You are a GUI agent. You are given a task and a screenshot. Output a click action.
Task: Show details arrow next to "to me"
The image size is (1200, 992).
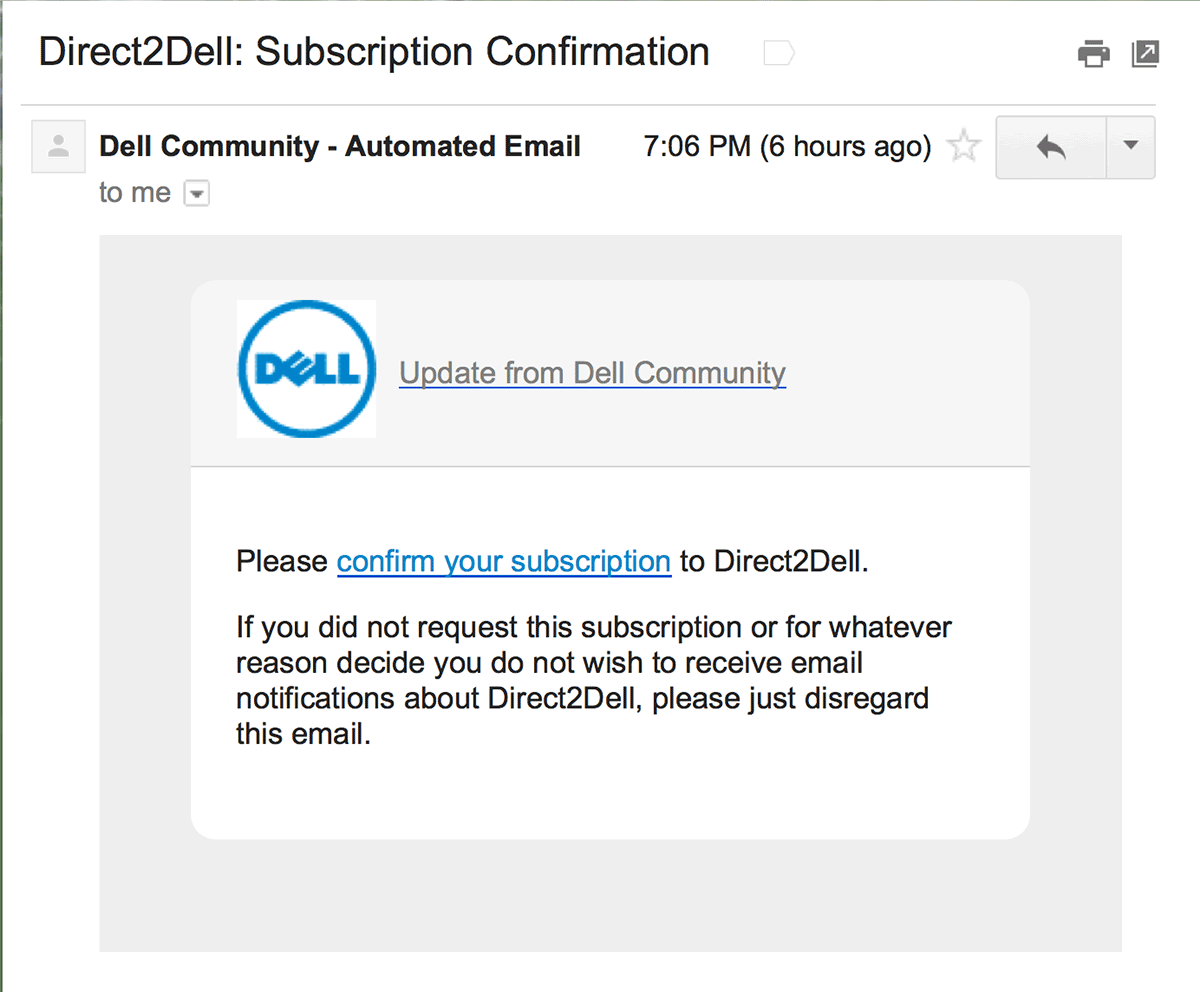[197, 194]
